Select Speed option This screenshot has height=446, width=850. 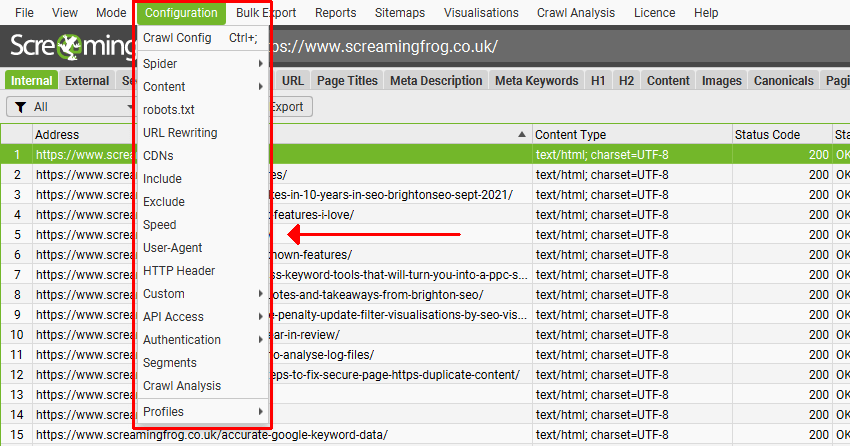coord(203,225)
